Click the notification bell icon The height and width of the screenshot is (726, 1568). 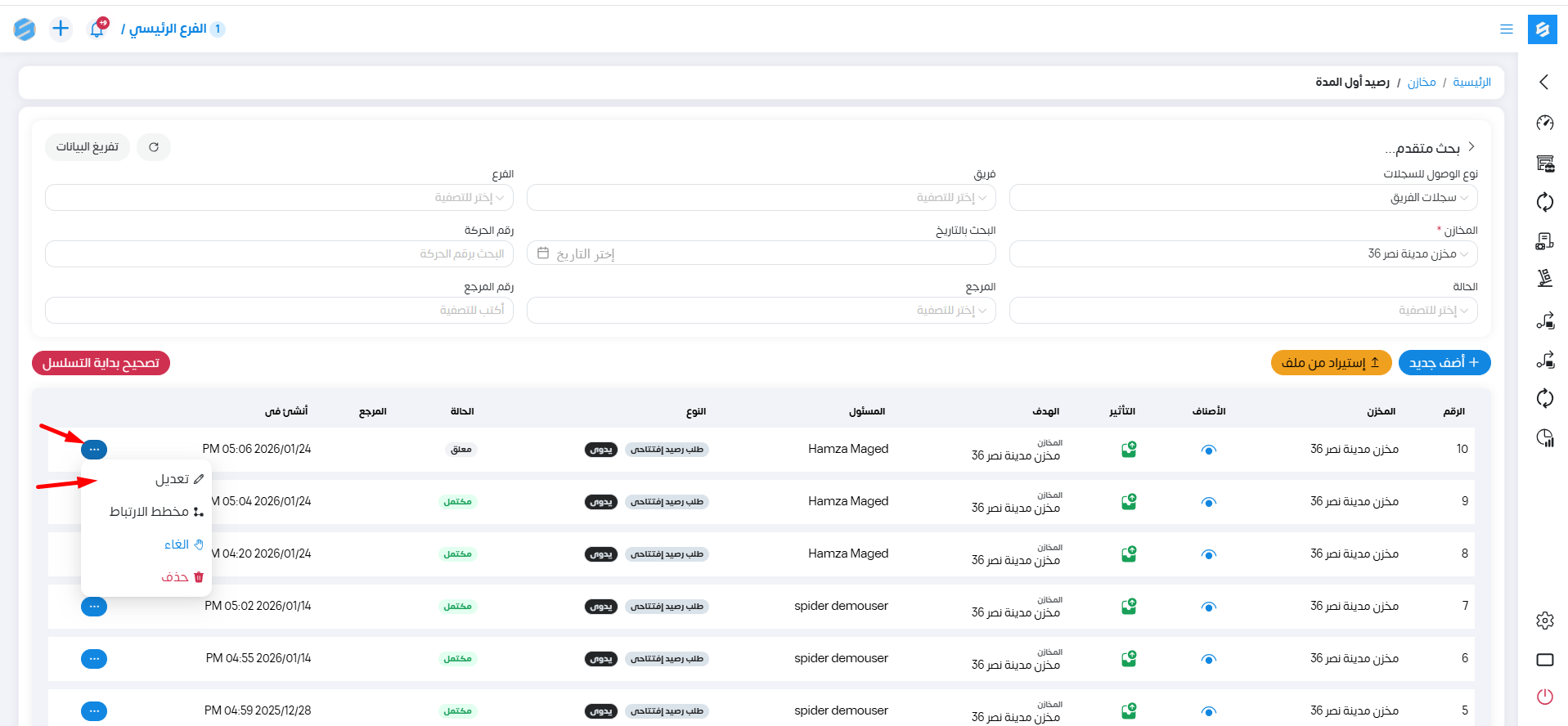pyautogui.click(x=97, y=29)
